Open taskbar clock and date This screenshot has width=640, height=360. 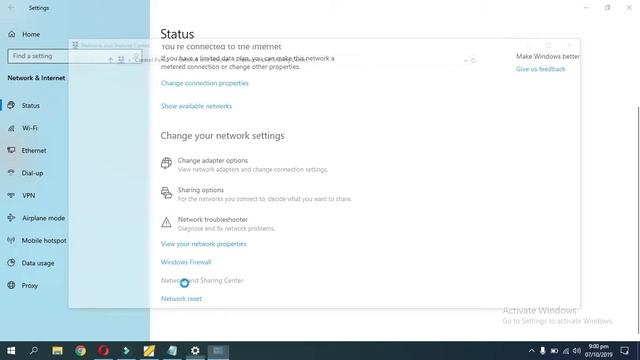pyautogui.click(x=598, y=351)
